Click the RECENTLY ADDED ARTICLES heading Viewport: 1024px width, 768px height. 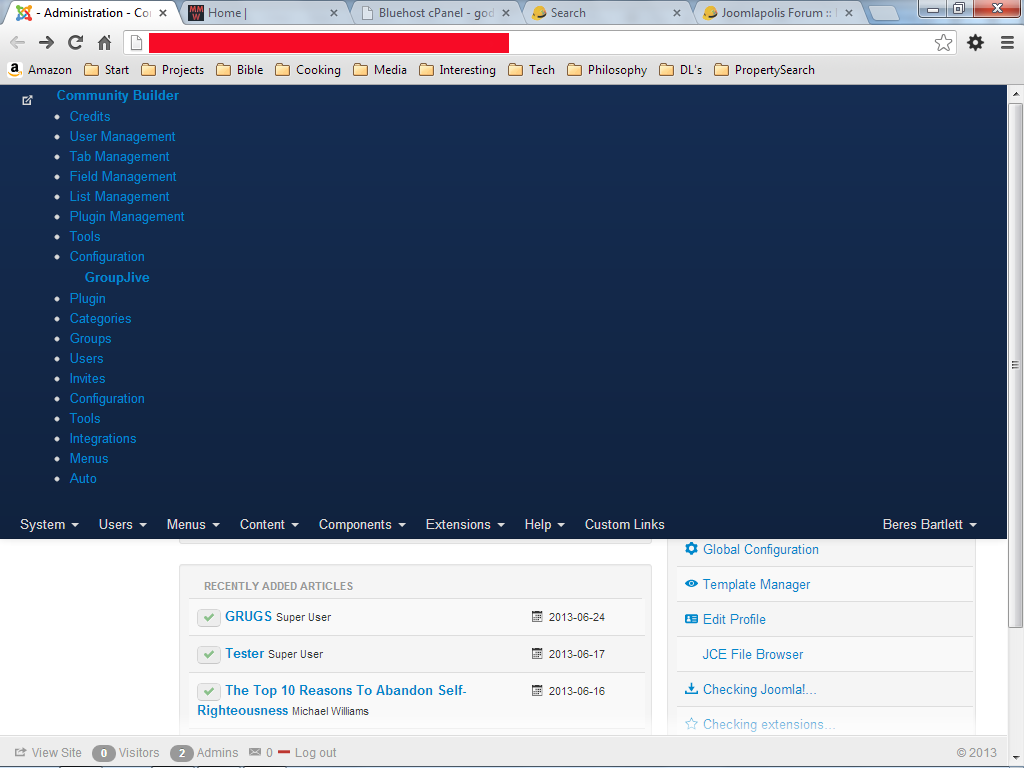278,586
